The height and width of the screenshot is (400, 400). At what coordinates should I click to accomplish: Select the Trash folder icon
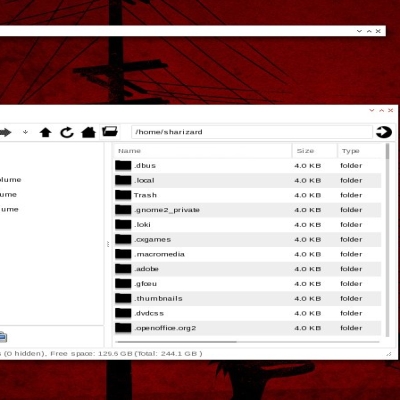(123, 195)
